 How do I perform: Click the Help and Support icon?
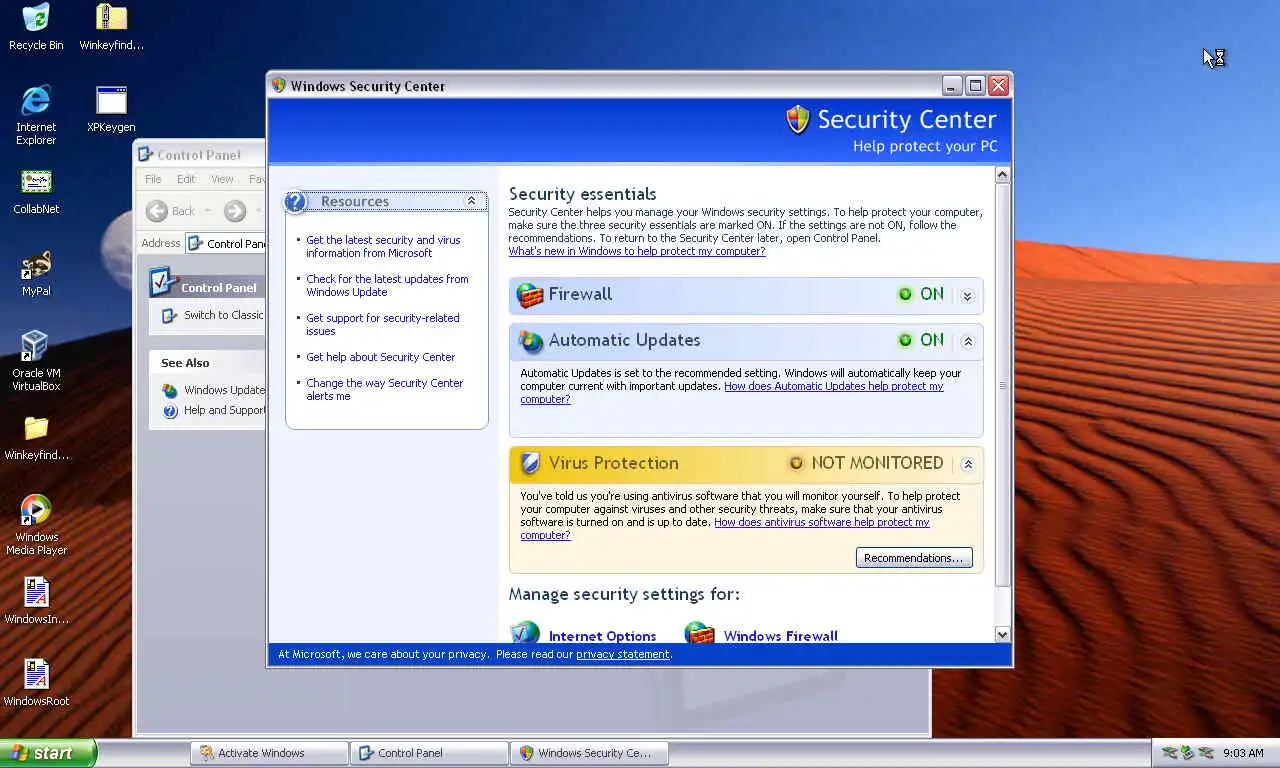click(x=170, y=411)
